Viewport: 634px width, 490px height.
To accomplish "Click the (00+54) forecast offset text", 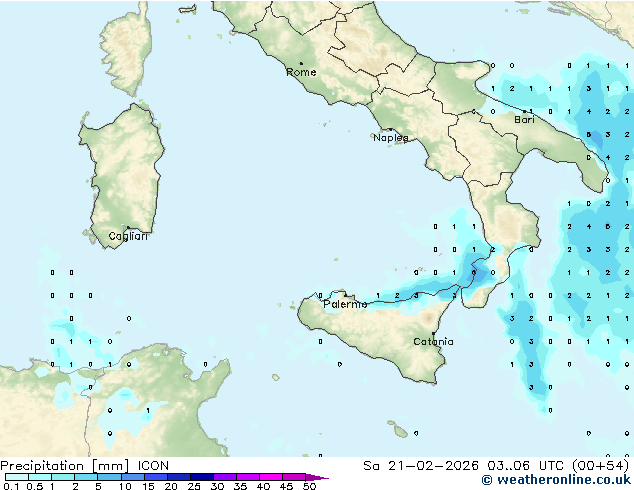I will pos(600,466).
